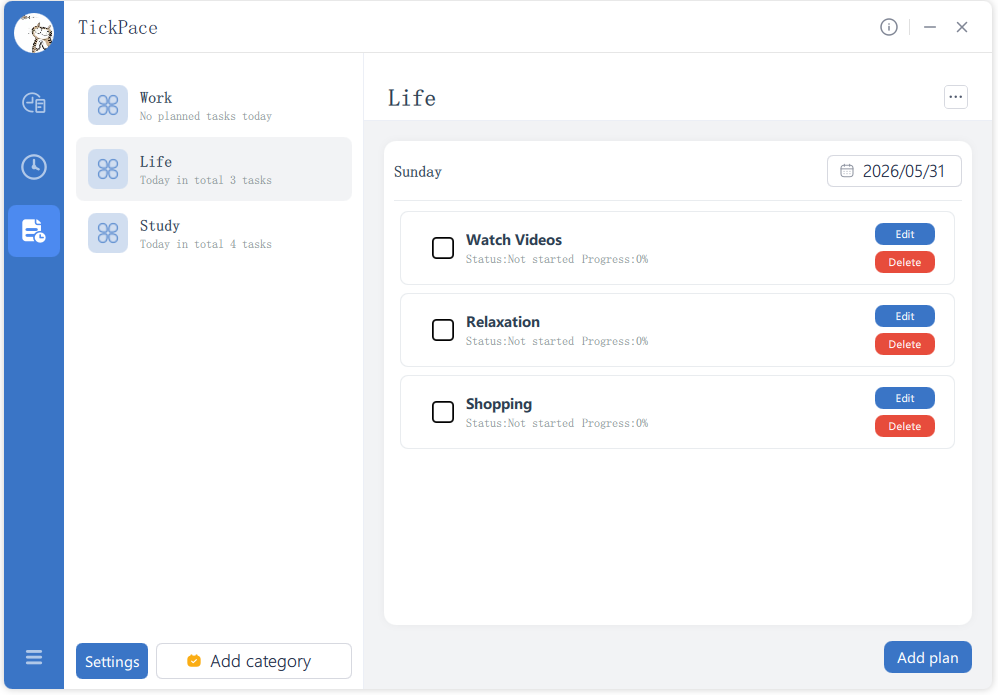
Task: Check the Watch Videos task checkbox
Action: (443, 248)
